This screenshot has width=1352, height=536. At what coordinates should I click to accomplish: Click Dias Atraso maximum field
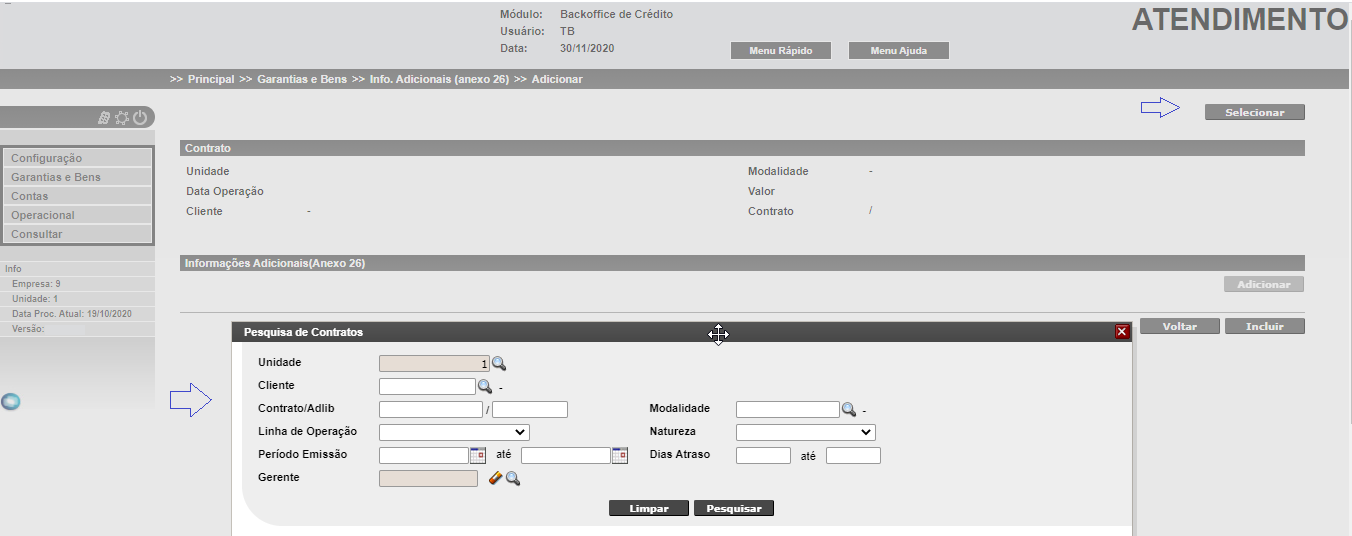[x=853, y=455]
